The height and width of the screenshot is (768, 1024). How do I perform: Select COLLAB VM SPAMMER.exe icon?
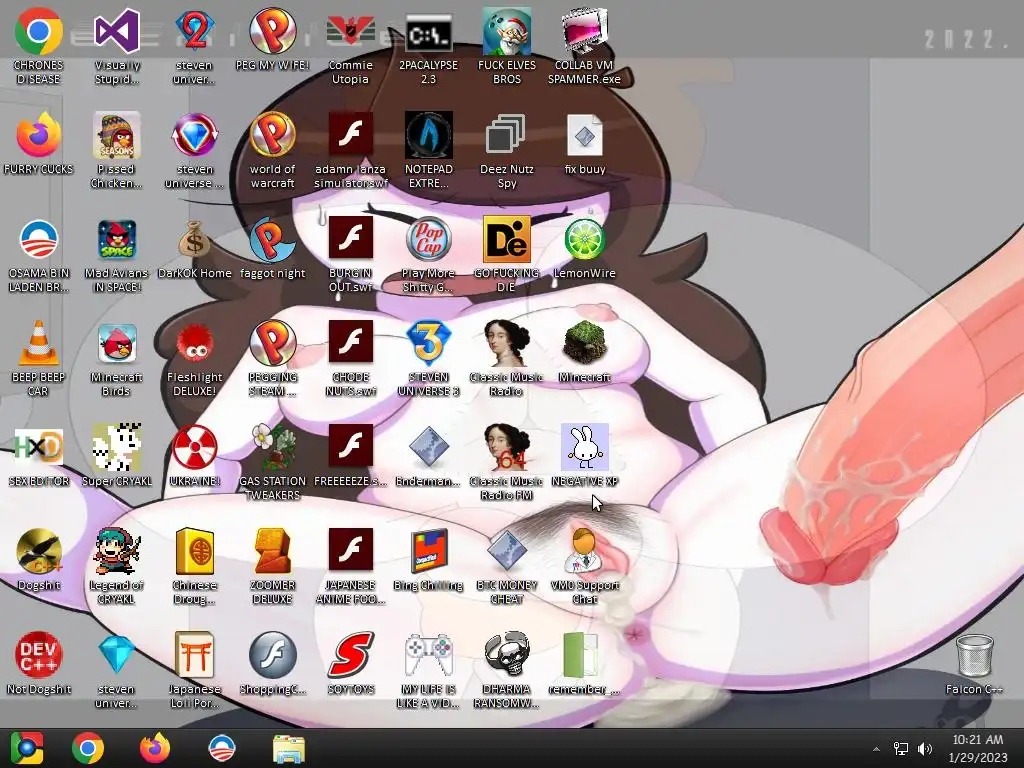(584, 31)
